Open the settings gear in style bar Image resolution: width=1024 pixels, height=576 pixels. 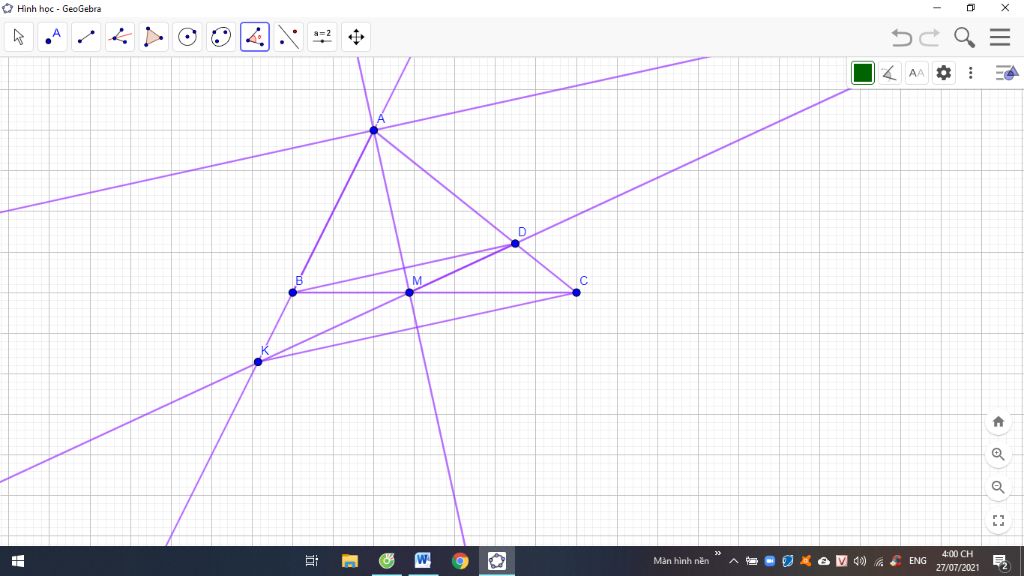coord(944,72)
